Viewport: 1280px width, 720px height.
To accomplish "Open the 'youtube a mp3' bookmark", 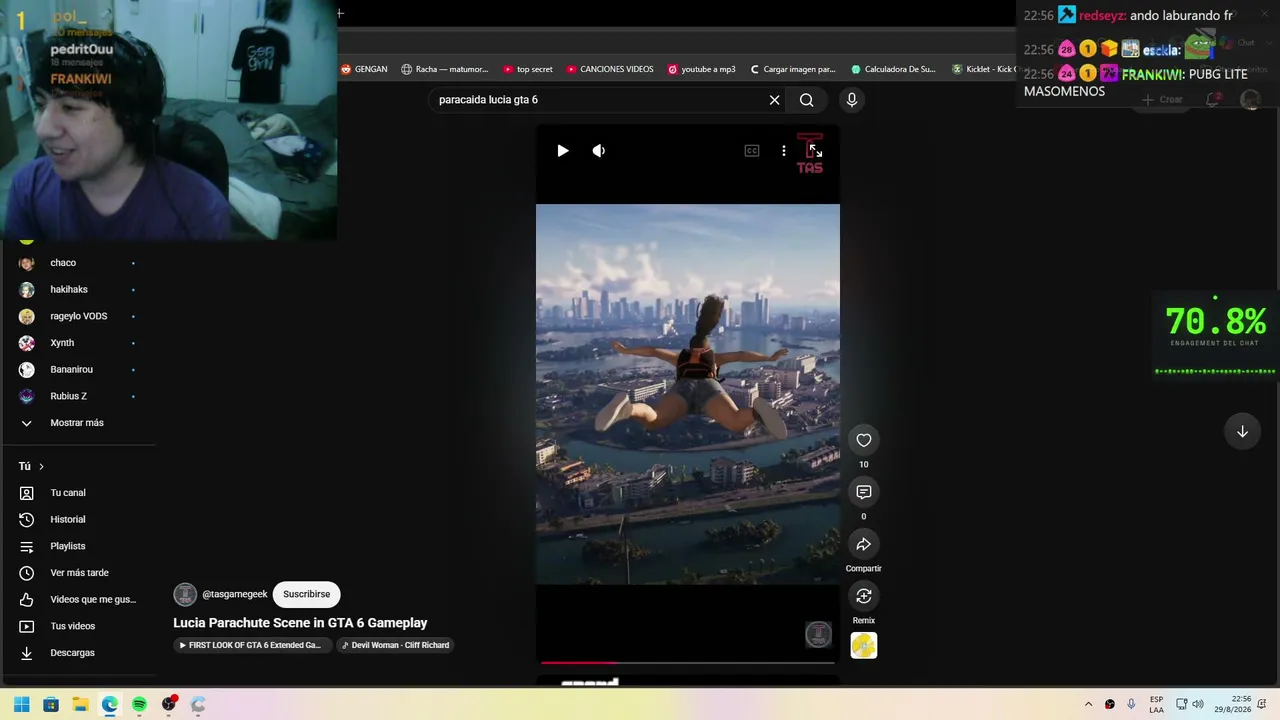I will click(701, 70).
